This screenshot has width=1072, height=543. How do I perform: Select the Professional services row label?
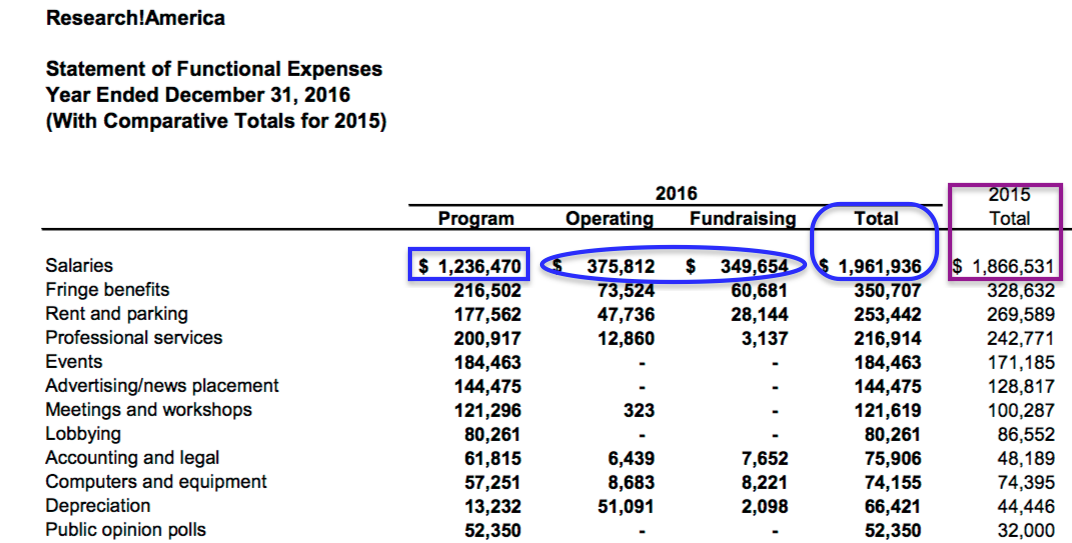[134, 338]
